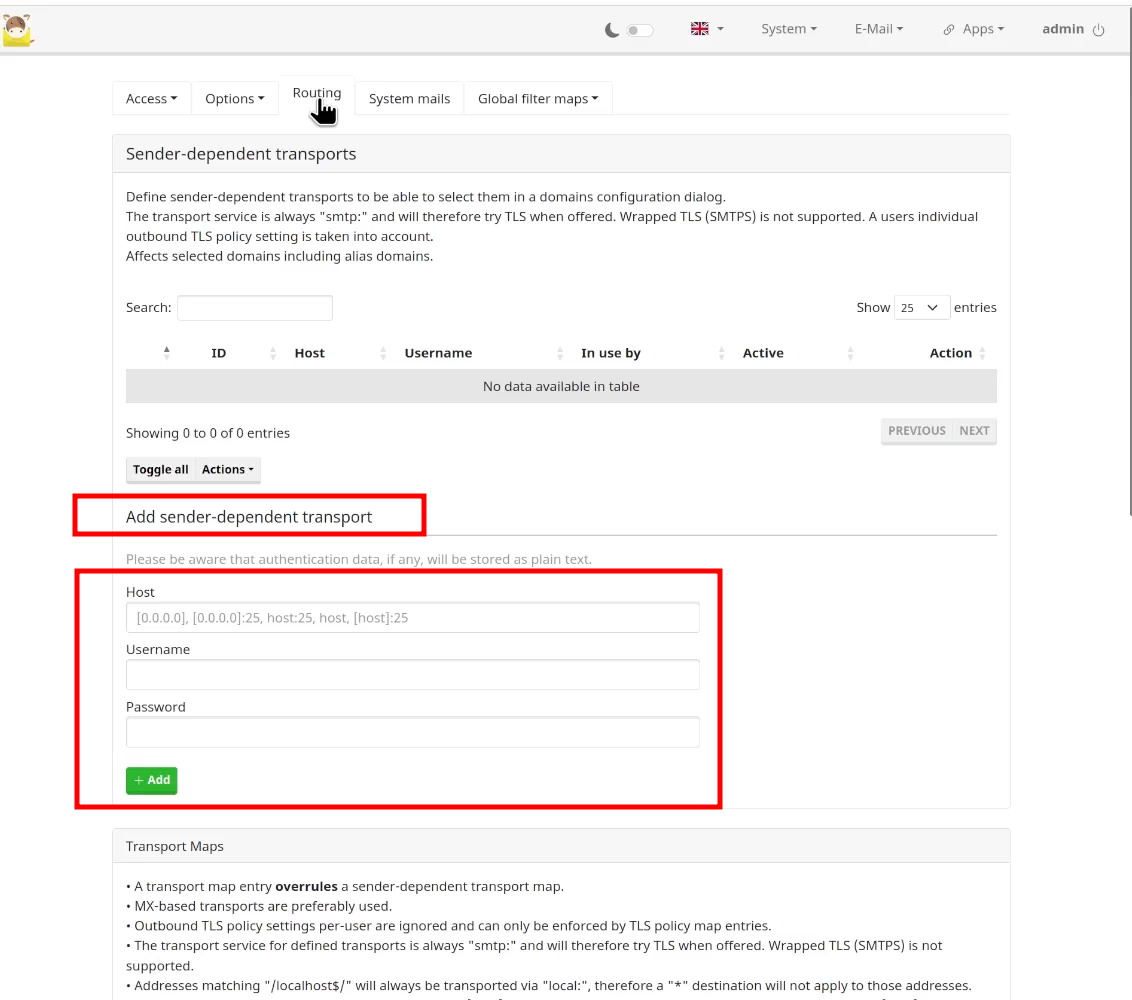Click the Toggle all button
This screenshot has width=1132, height=1000.
160,469
